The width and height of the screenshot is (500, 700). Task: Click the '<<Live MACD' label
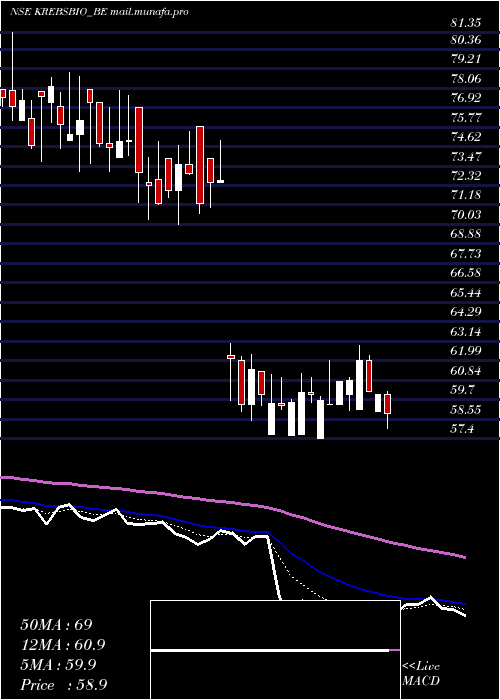click(x=421, y=674)
